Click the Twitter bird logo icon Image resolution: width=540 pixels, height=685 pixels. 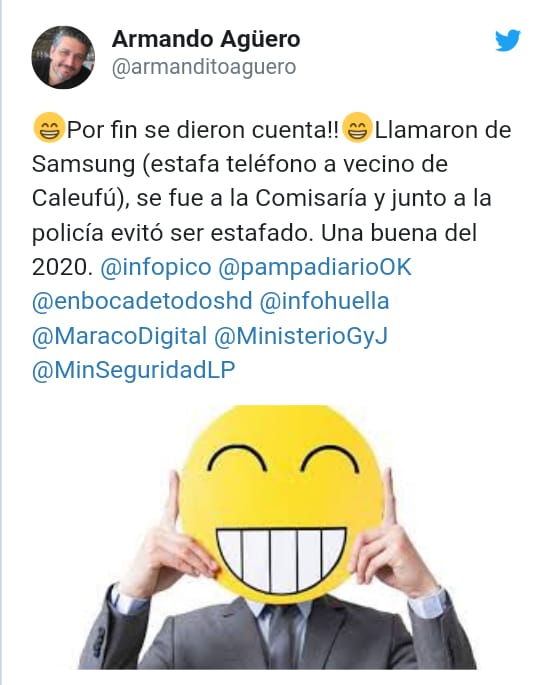(508, 41)
